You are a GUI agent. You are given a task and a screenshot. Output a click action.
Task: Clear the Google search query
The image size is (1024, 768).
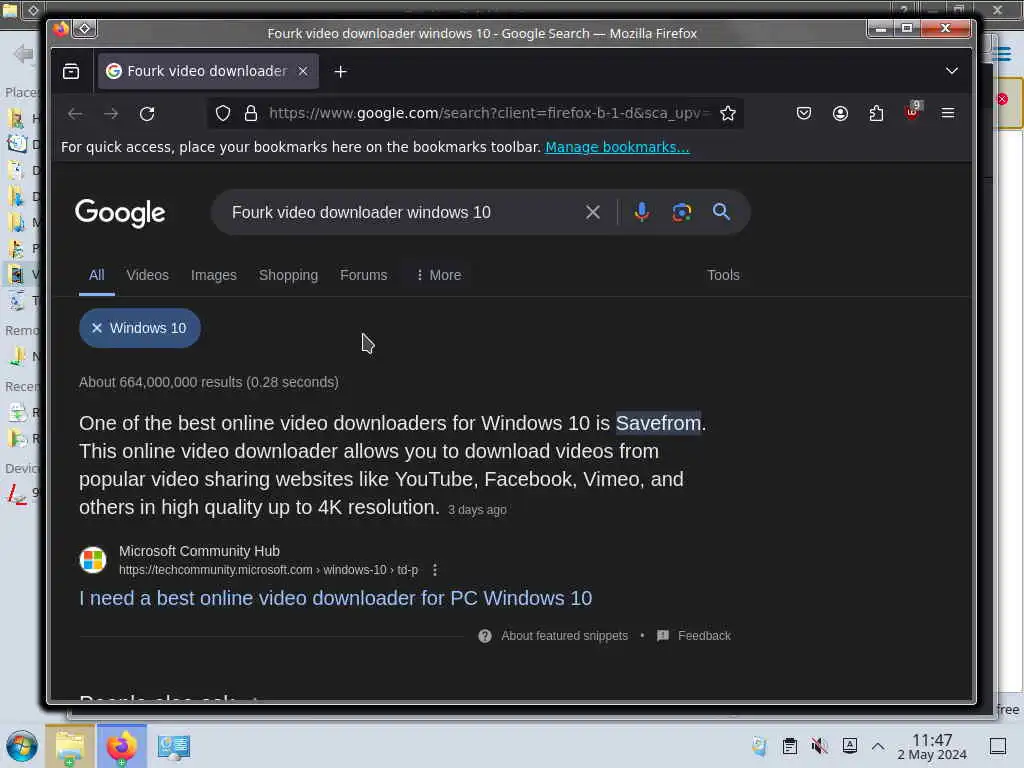(x=592, y=212)
